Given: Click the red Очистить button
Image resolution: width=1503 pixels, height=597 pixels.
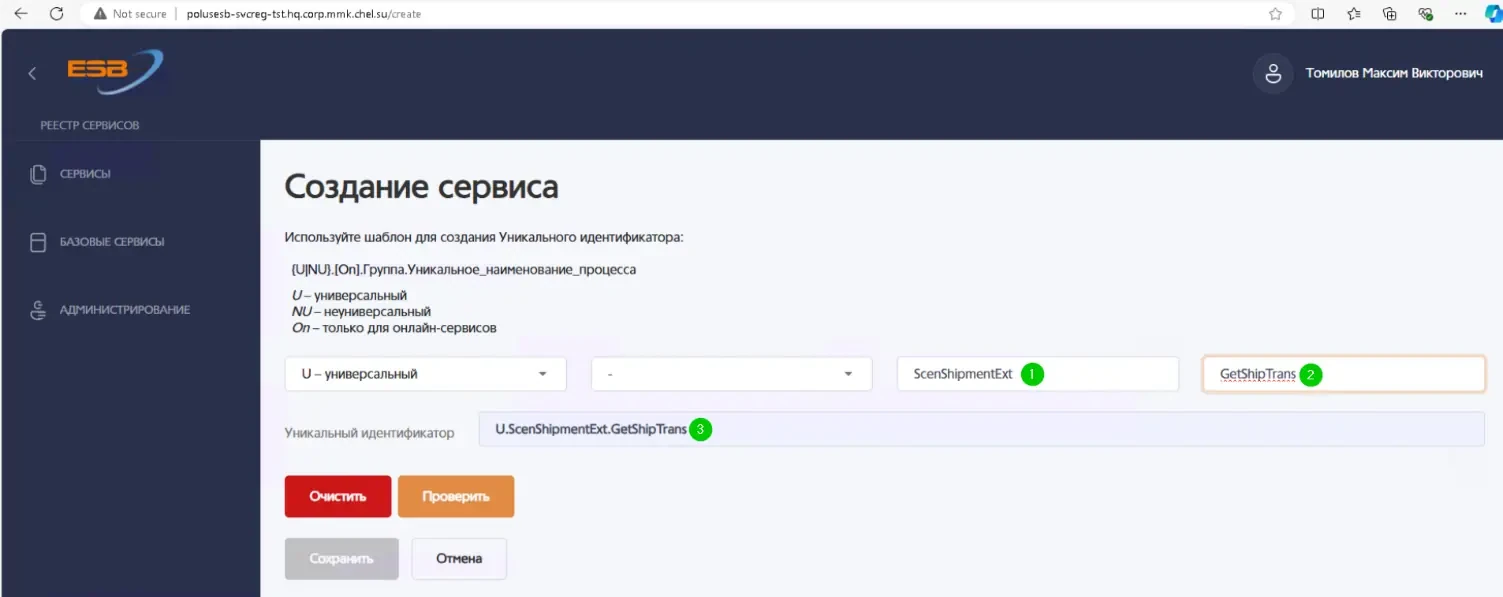Looking at the screenshot, I should point(338,496).
